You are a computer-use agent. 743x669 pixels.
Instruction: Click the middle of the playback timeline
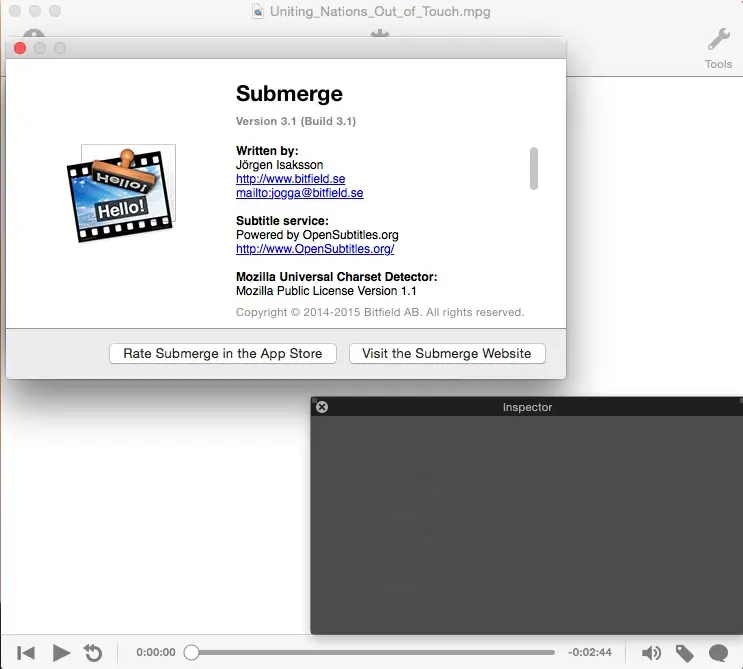370,652
